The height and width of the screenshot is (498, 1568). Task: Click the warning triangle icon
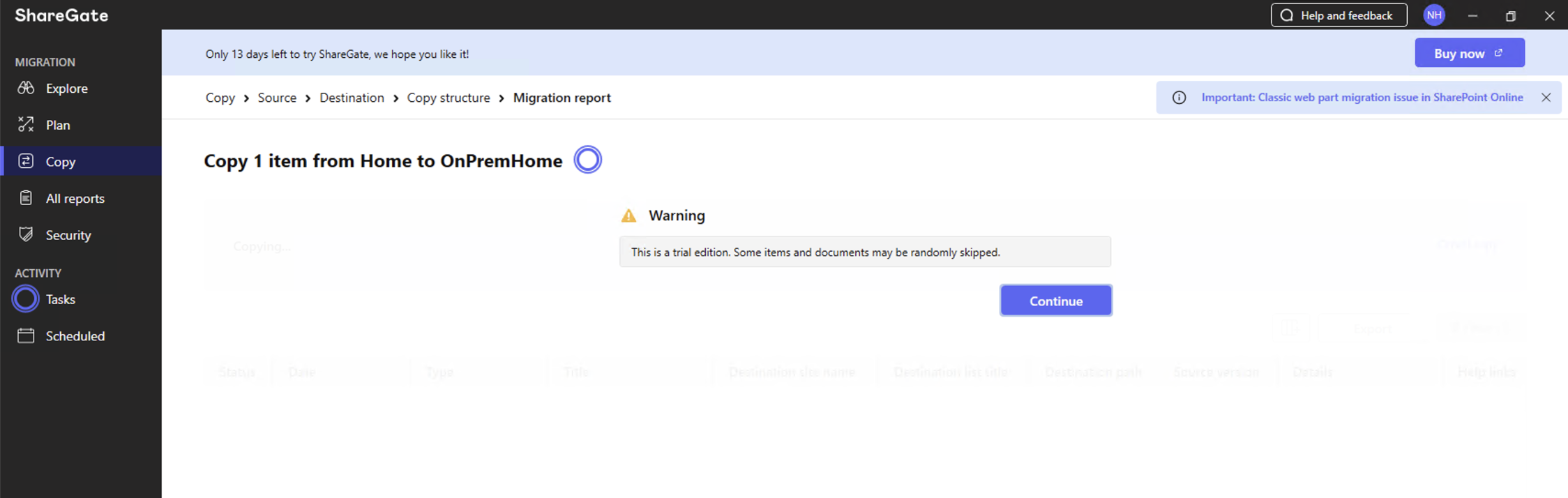(x=628, y=216)
